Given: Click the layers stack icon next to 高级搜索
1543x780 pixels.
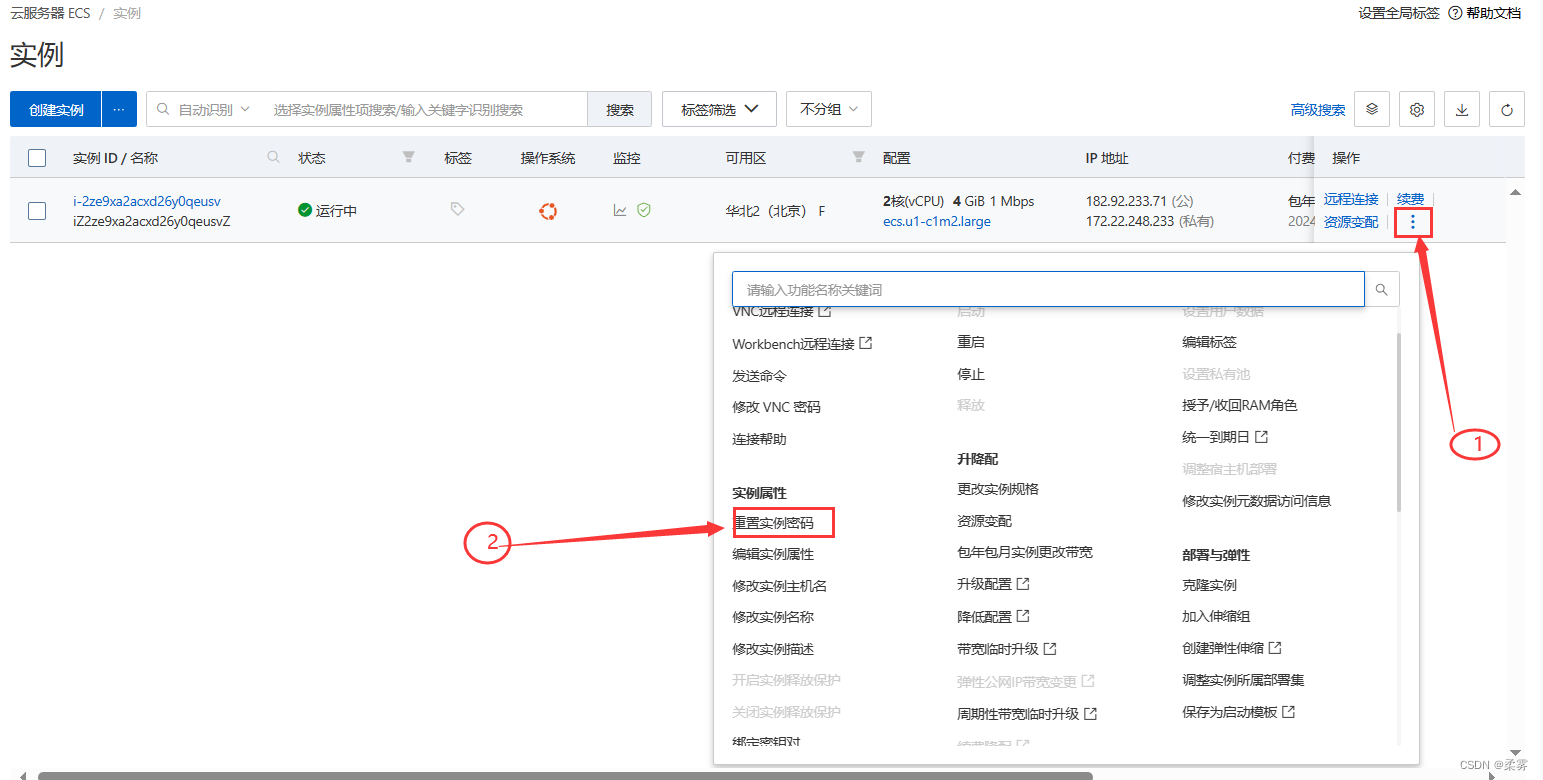Looking at the screenshot, I should [1372, 110].
